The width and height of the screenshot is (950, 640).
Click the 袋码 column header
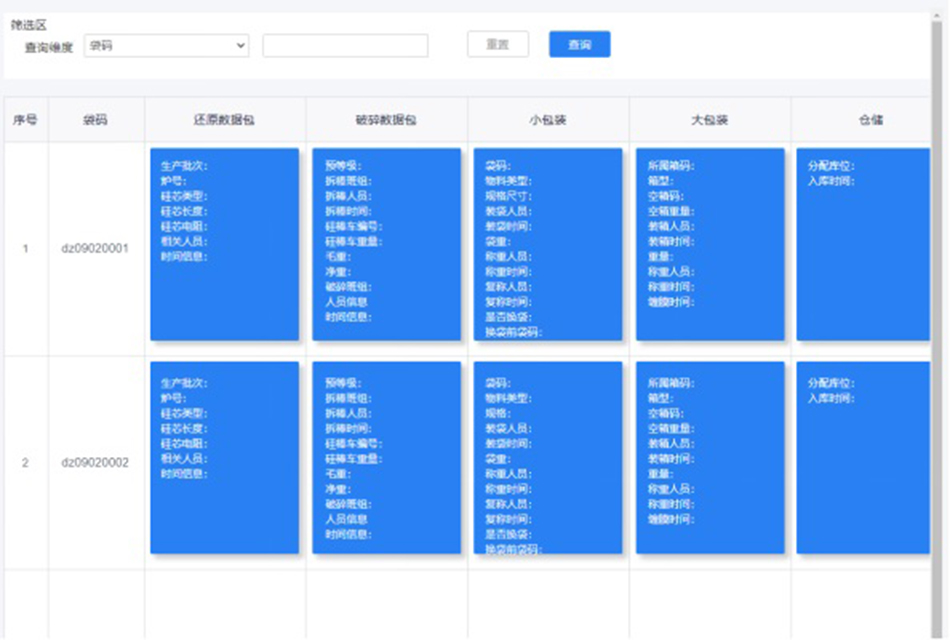pos(96,120)
